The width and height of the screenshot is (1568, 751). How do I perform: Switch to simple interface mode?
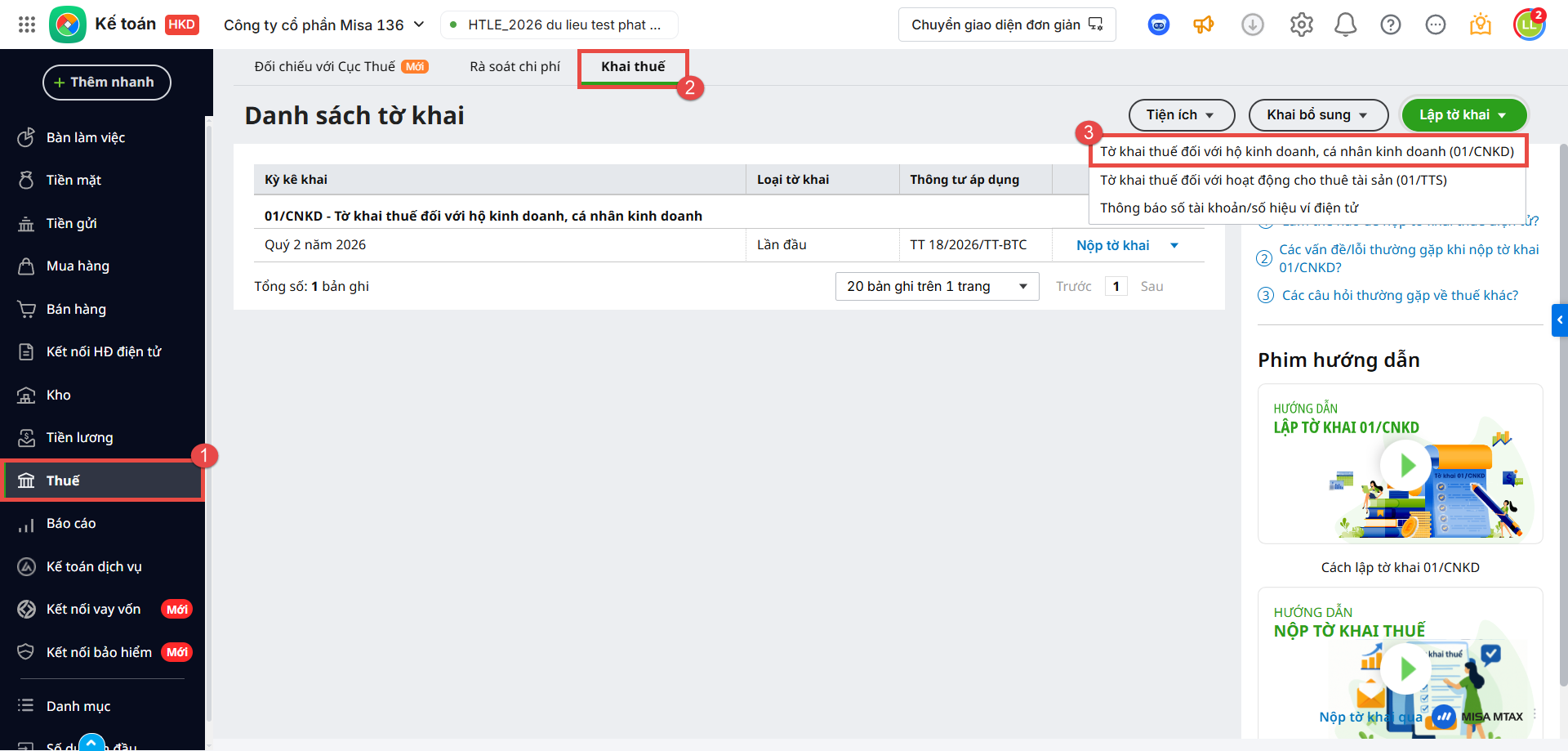pos(1006,25)
